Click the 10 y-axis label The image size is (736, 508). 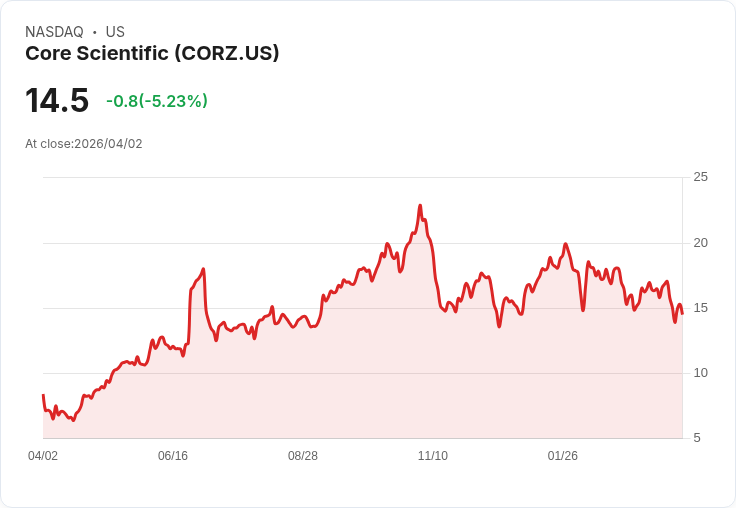700,372
